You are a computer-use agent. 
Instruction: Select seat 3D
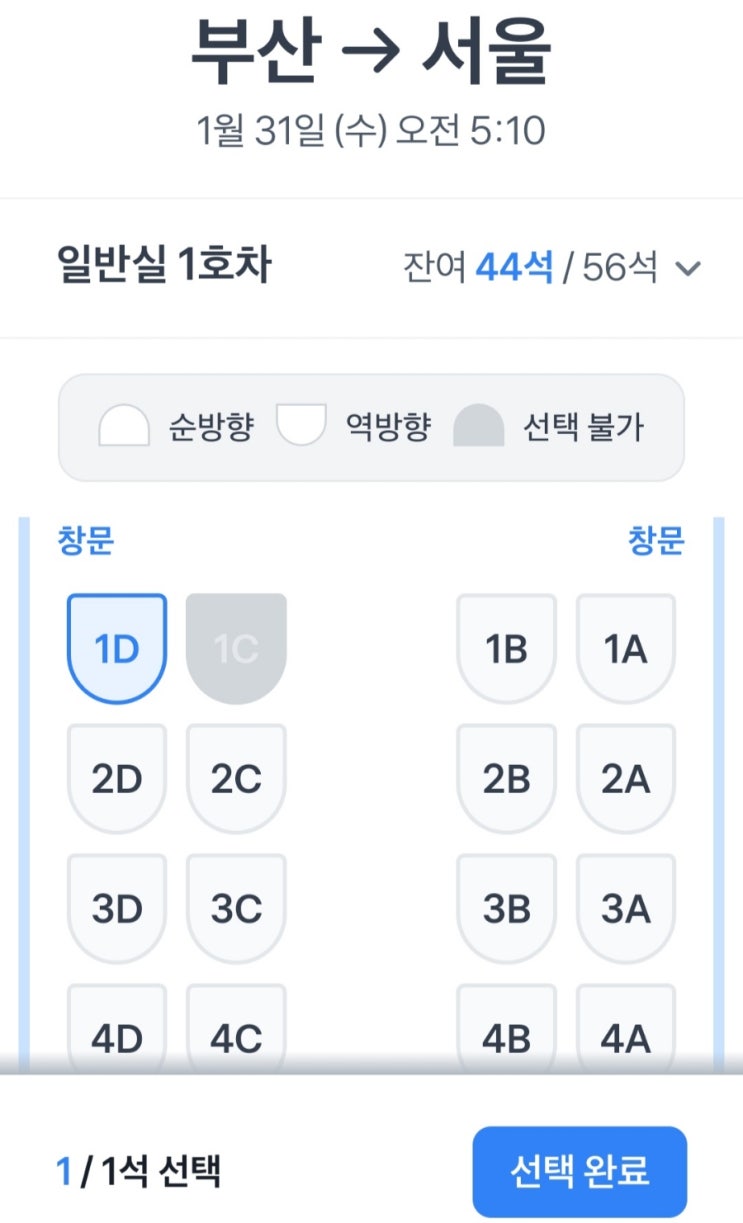pos(116,909)
